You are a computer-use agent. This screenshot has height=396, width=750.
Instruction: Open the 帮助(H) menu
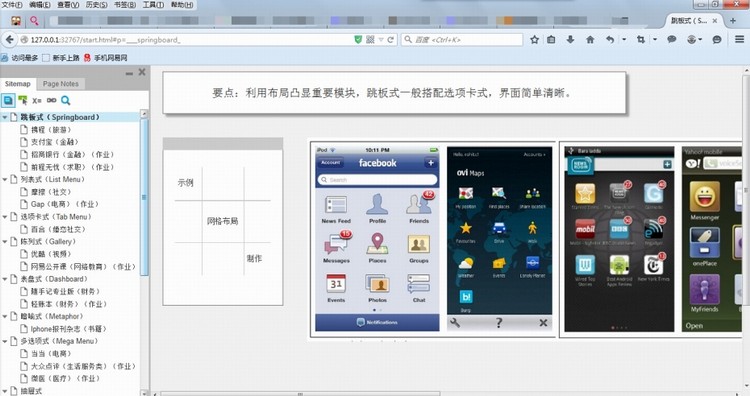[182, 4]
